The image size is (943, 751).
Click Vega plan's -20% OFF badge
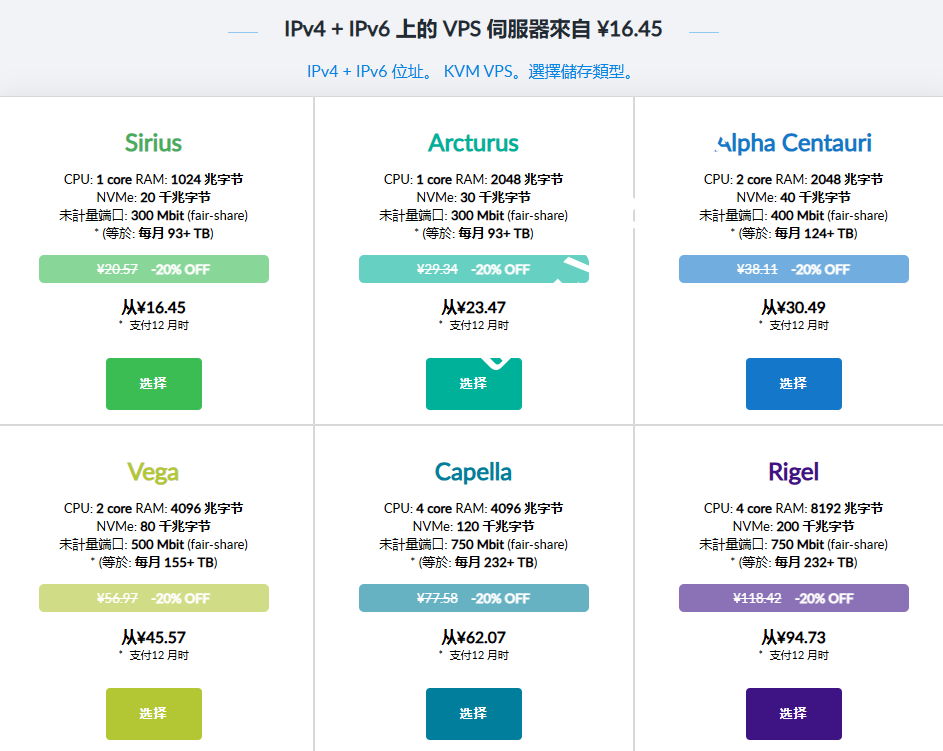tap(153, 598)
